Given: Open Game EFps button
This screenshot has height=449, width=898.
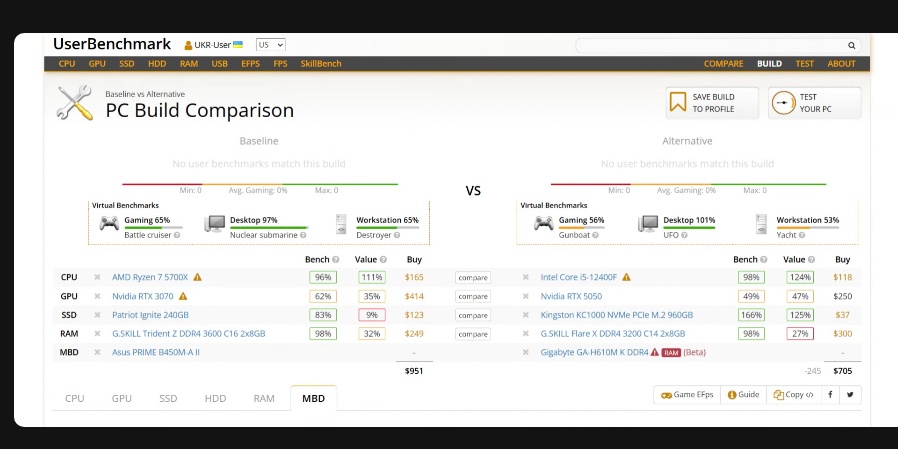Looking at the screenshot, I should coord(687,395).
